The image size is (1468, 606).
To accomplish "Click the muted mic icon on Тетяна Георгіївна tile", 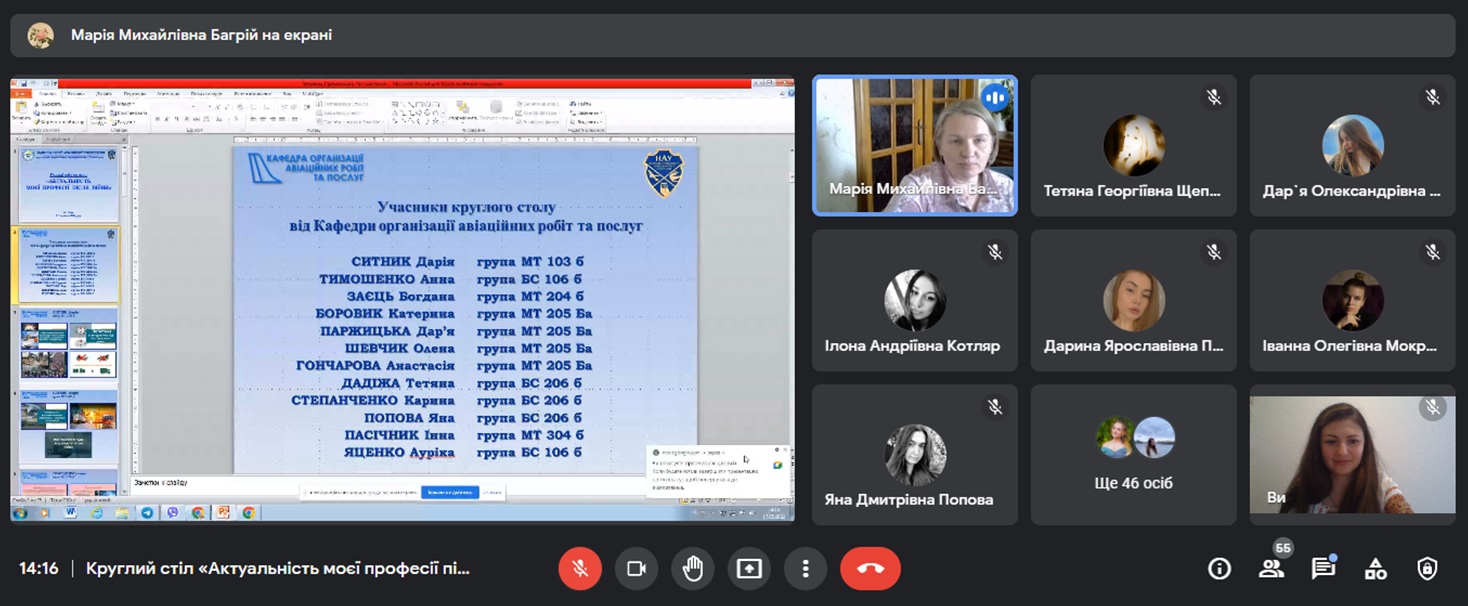I will tap(1214, 97).
